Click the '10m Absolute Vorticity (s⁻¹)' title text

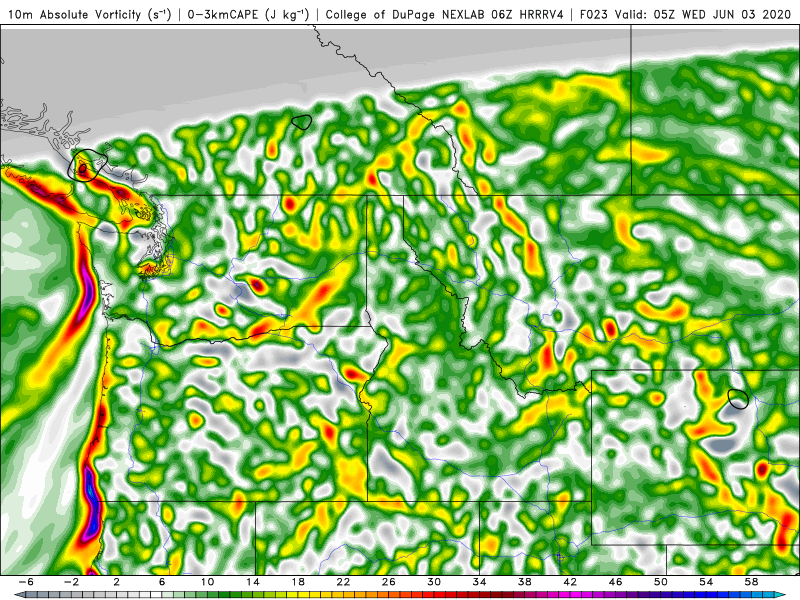89,14
